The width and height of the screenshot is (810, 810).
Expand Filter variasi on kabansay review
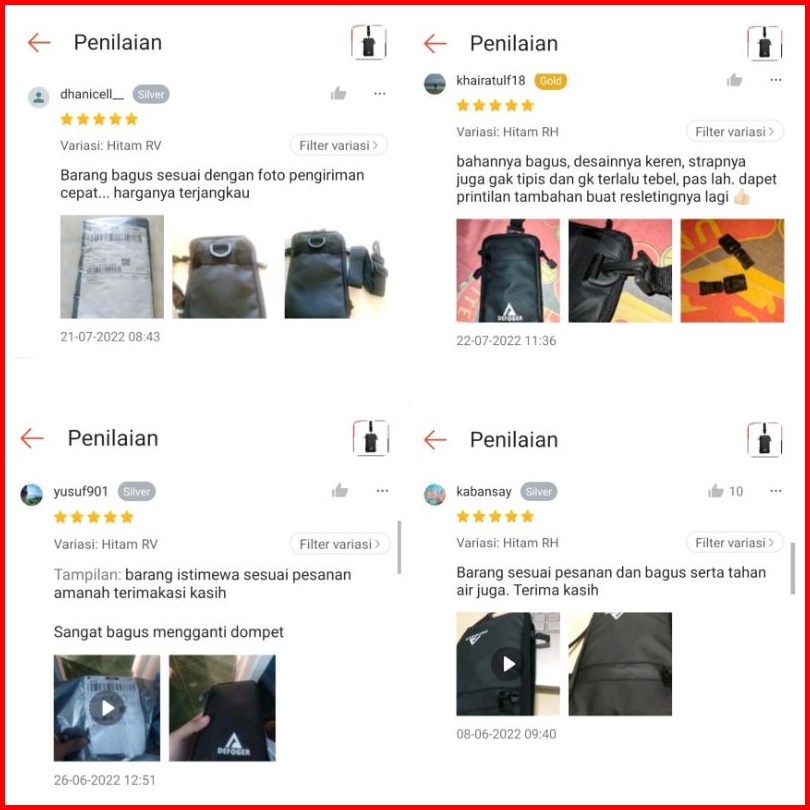tap(735, 542)
